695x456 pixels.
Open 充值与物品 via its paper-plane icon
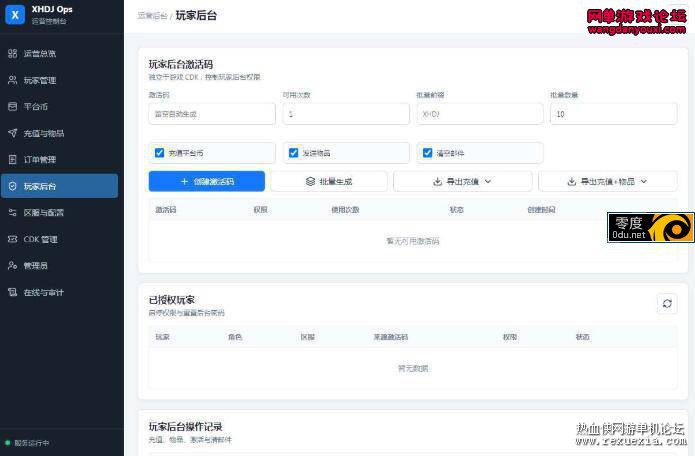pyautogui.click(x=12, y=133)
